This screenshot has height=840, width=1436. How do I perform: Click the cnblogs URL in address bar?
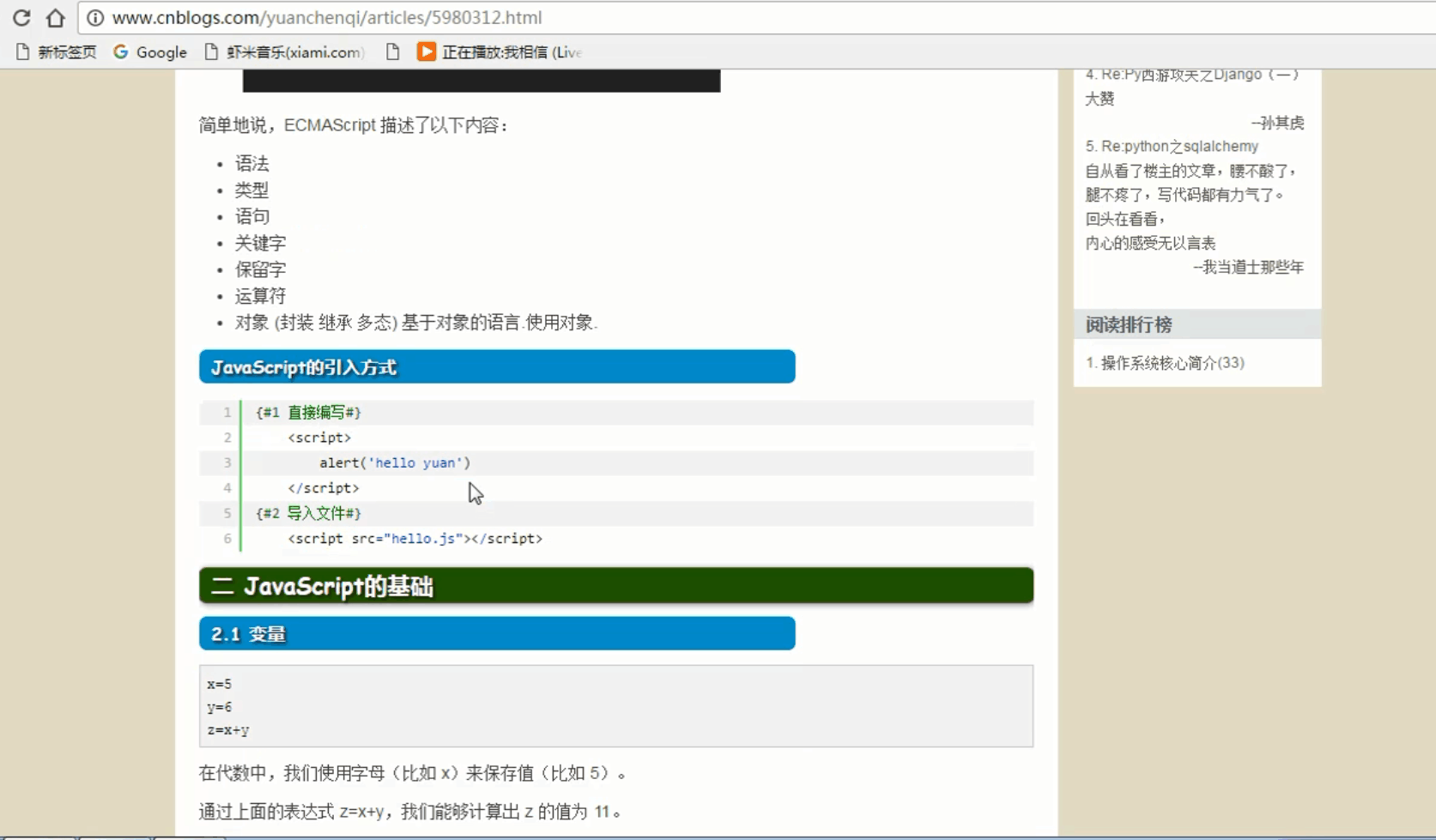click(327, 17)
